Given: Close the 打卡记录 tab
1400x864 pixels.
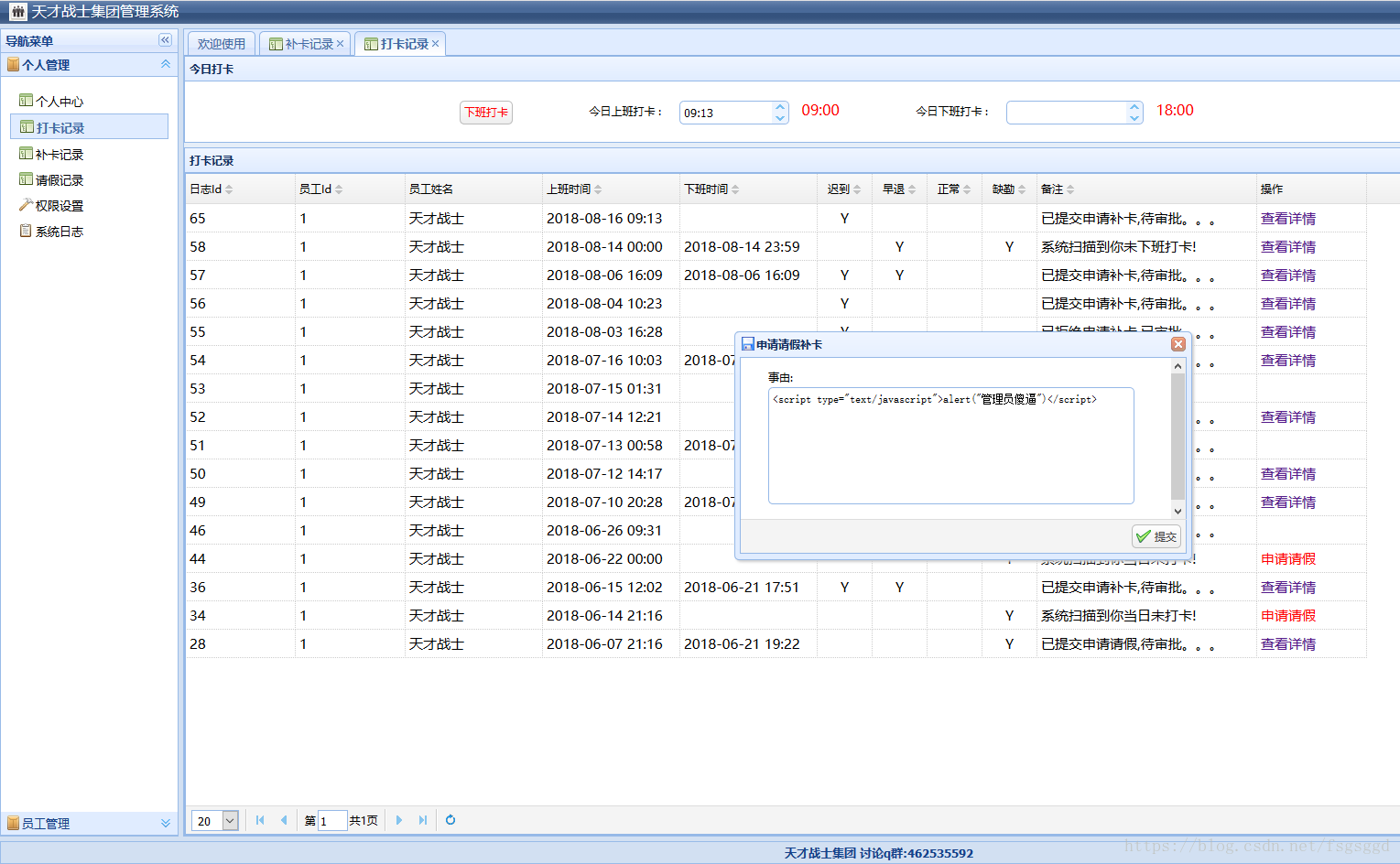Looking at the screenshot, I should pos(436,44).
